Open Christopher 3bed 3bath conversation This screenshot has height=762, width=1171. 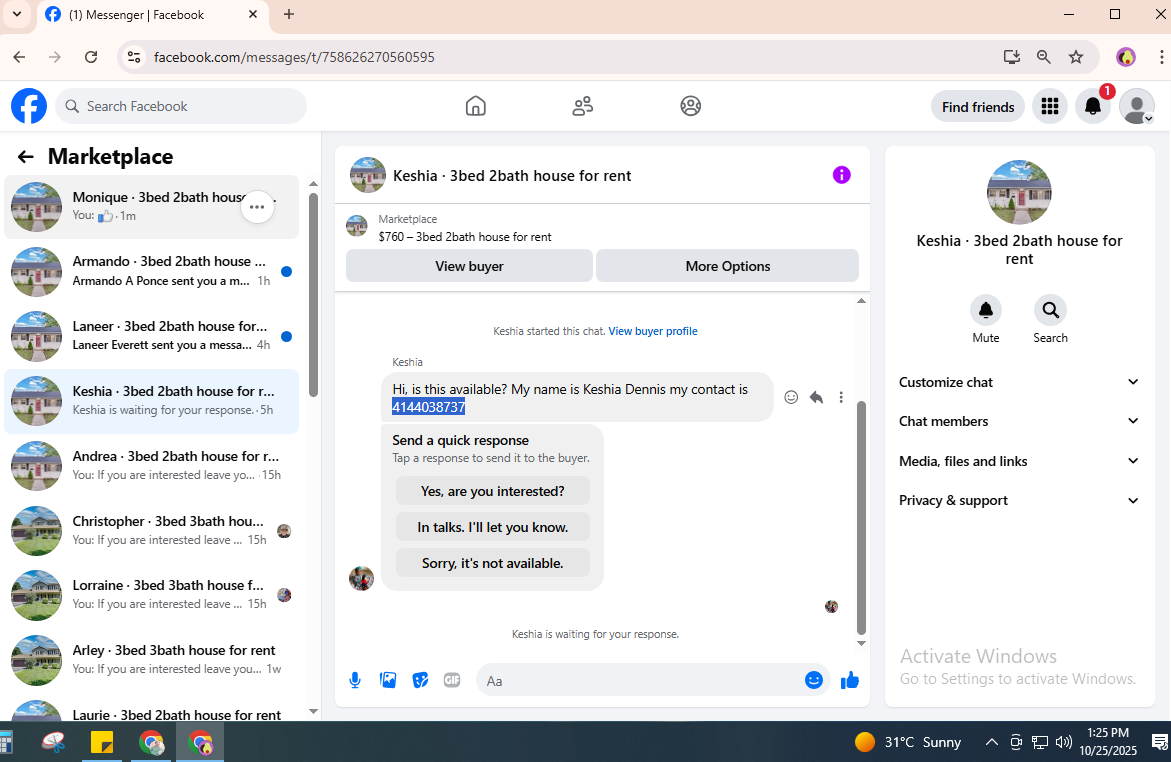click(152, 531)
